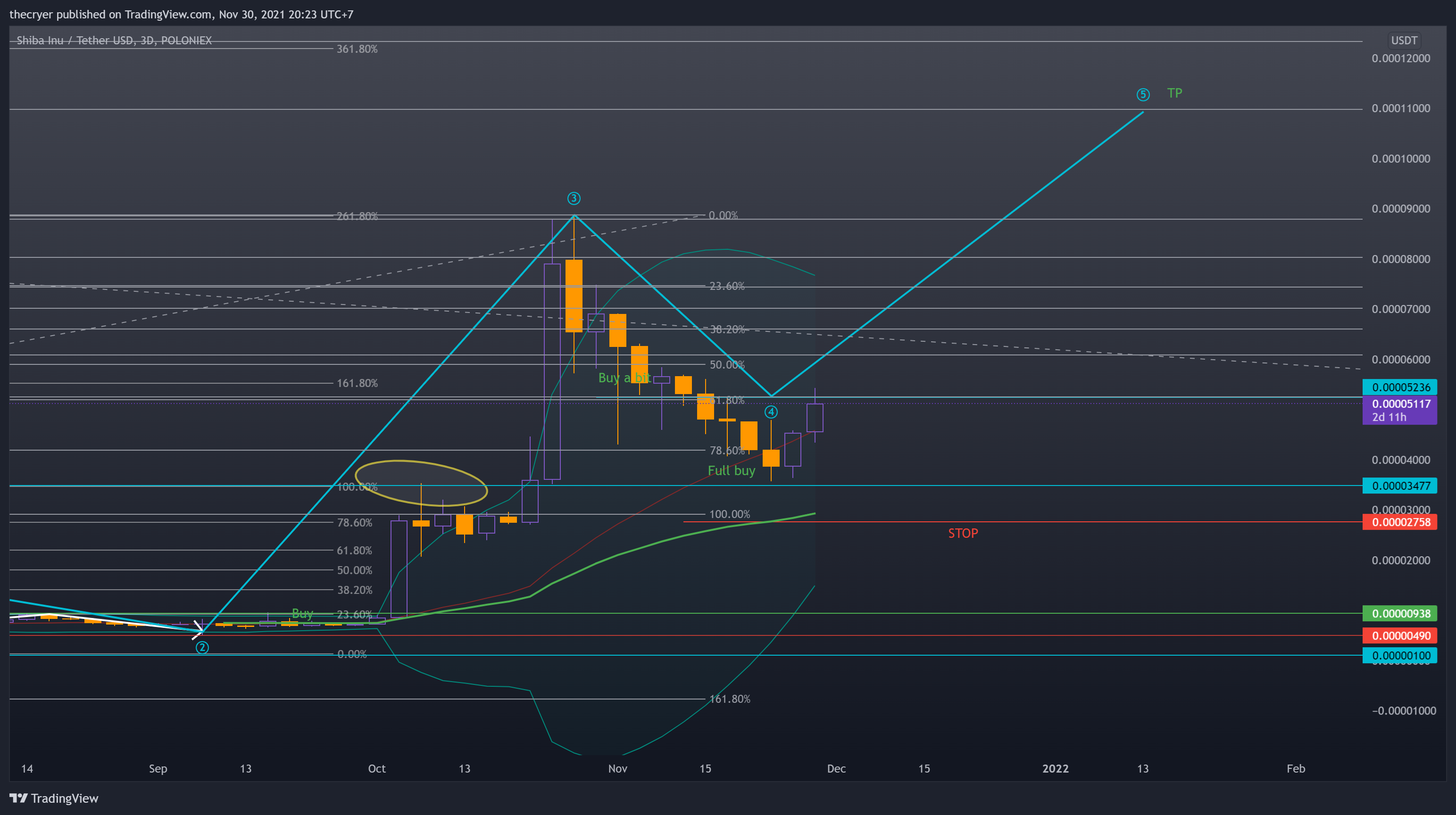
Task: Click the 261.80% Fibonacci label
Action: [357, 216]
